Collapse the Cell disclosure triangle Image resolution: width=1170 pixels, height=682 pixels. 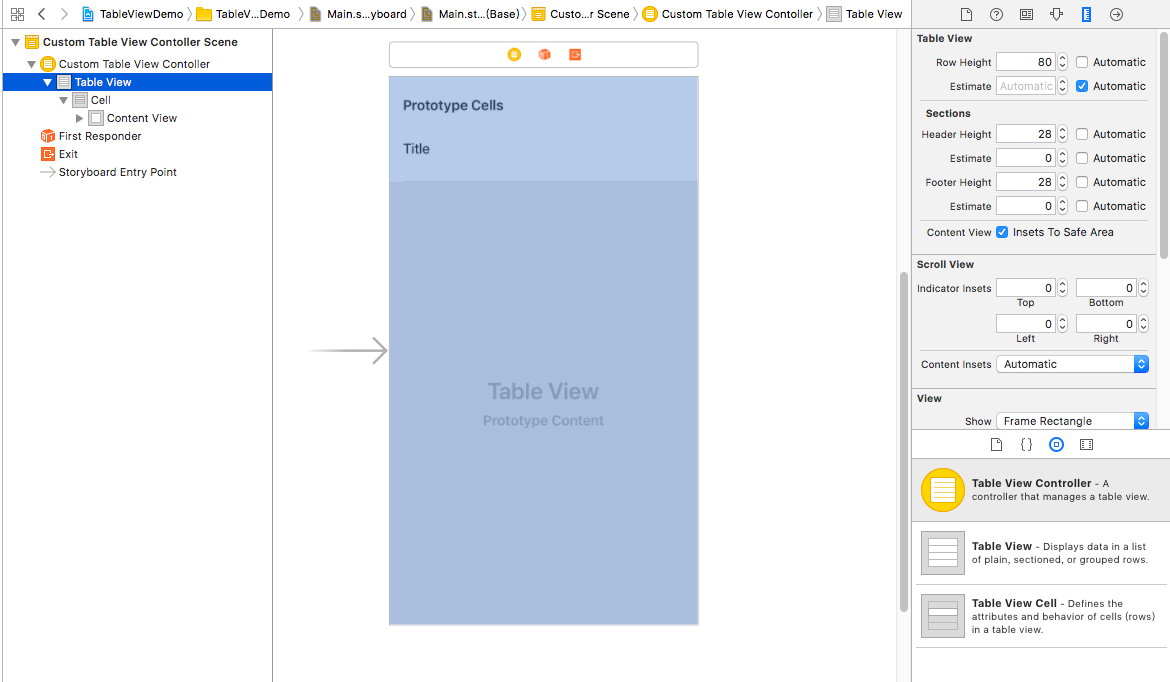tap(64, 100)
